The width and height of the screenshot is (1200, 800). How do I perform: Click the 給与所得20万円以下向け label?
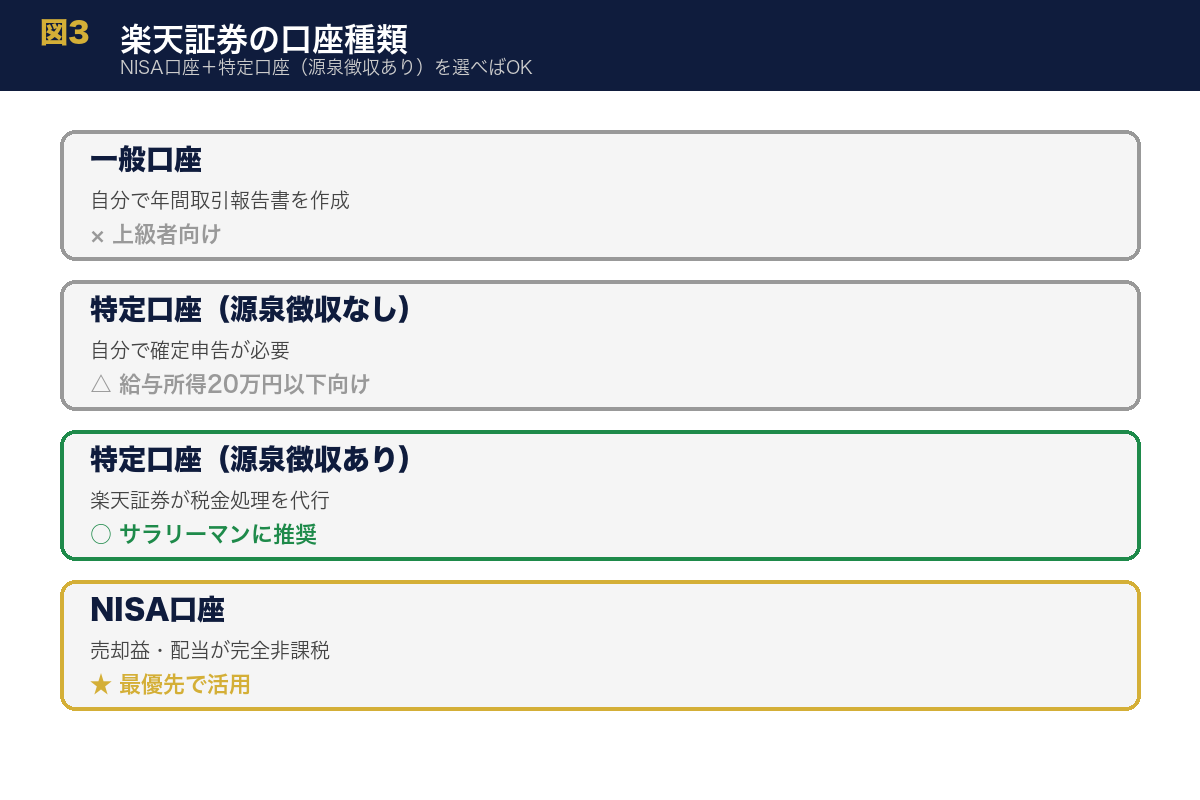pyautogui.click(x=244, y=384)
